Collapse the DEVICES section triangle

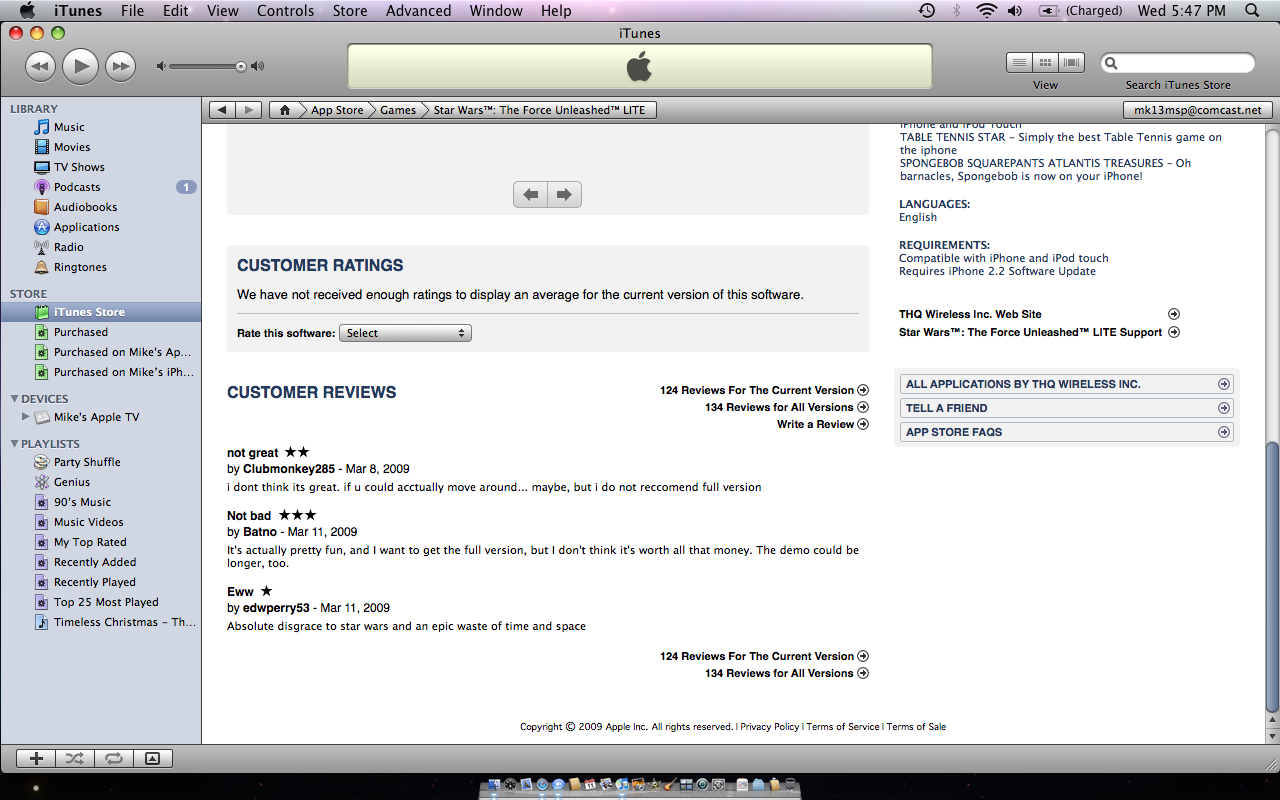click(14, 399)
